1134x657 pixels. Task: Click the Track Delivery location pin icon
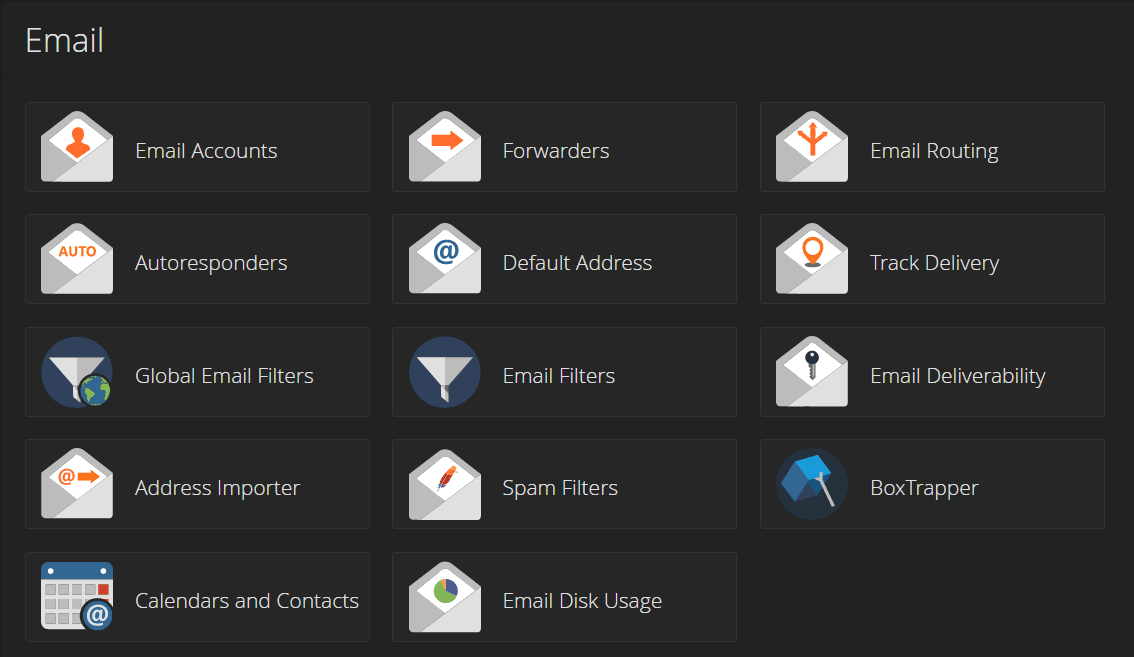pyautogui.click(x=812, y=259)
